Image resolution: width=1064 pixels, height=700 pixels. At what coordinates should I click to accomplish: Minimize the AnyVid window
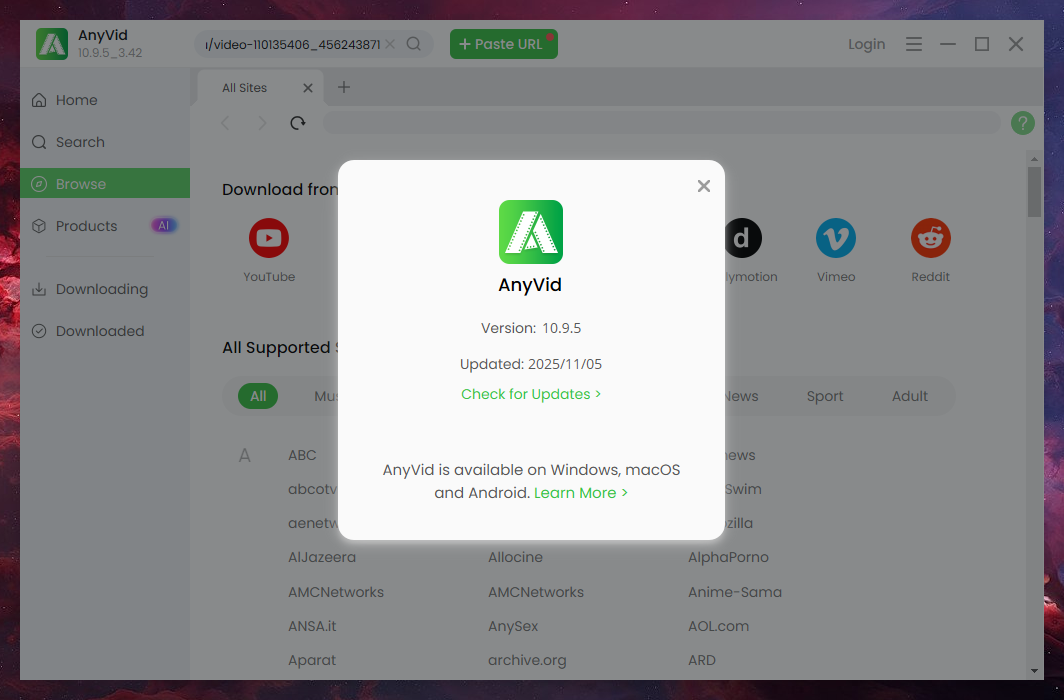point(948,44)
